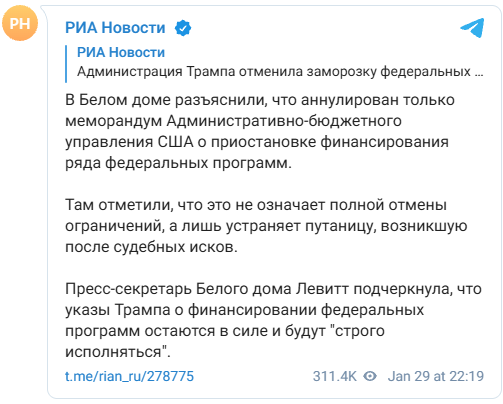Click the word США in the message
Image resolution: width=503 pixels, height=404 pixels.
pyautogui.click(x=175, y=142)
